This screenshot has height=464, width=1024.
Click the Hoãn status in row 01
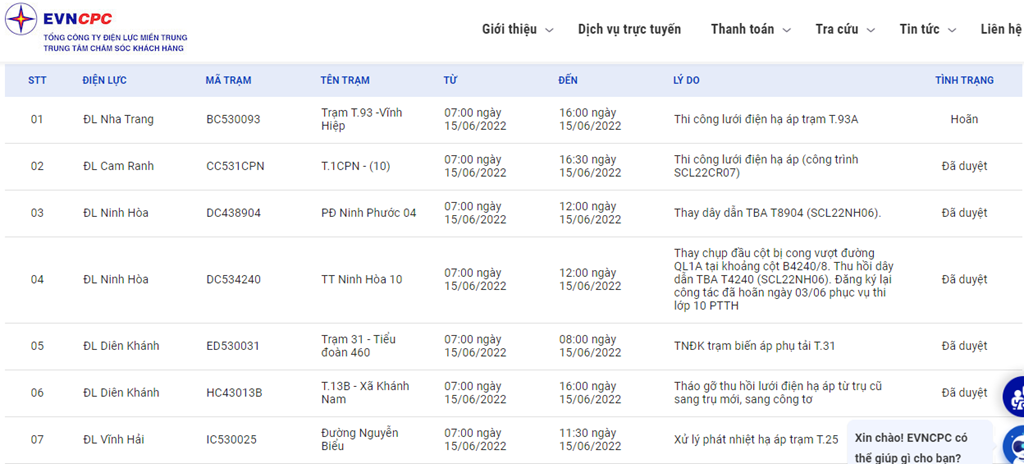[964, 120]
